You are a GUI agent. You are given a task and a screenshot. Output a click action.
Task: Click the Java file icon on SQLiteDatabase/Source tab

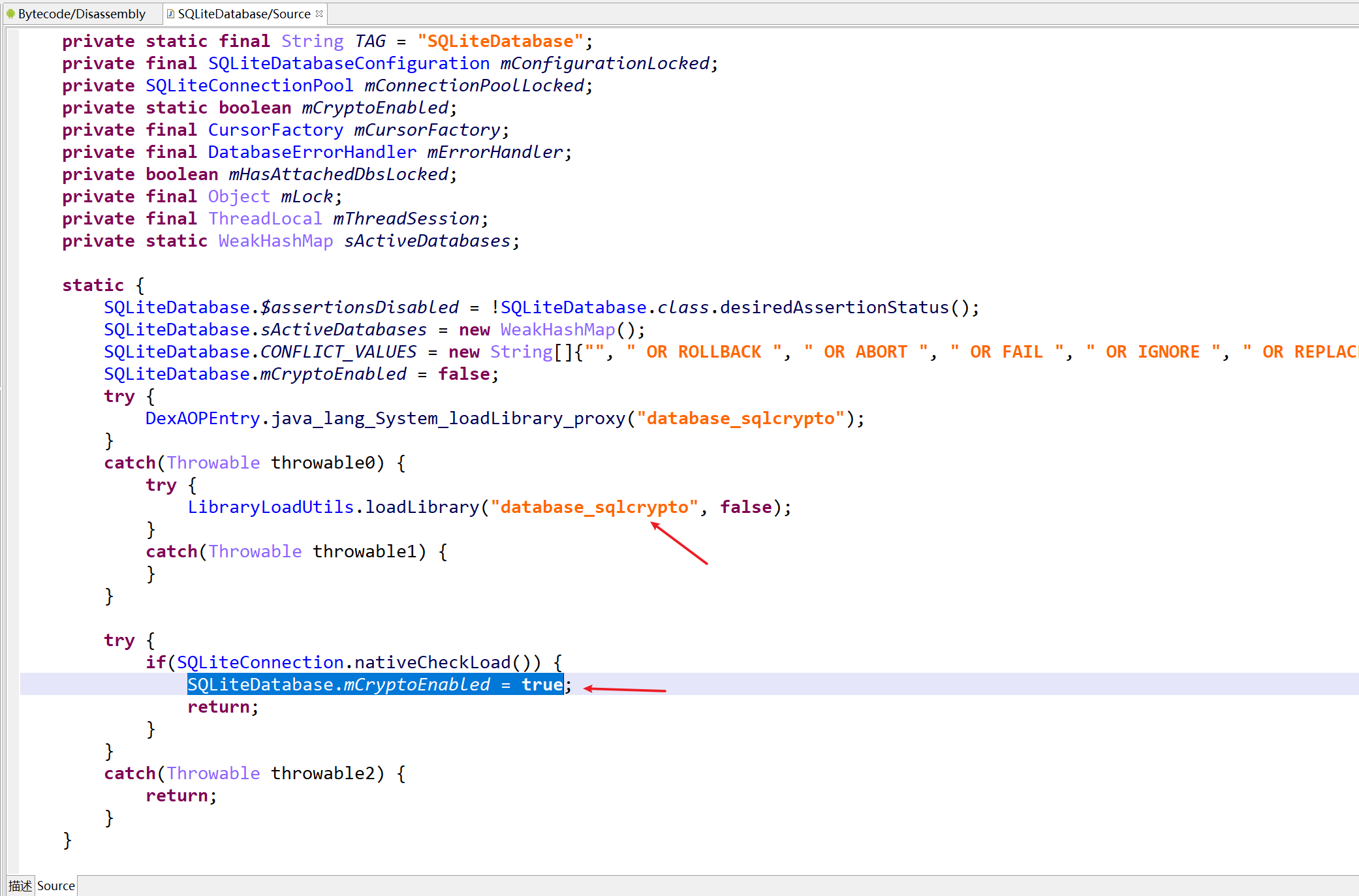171,14
